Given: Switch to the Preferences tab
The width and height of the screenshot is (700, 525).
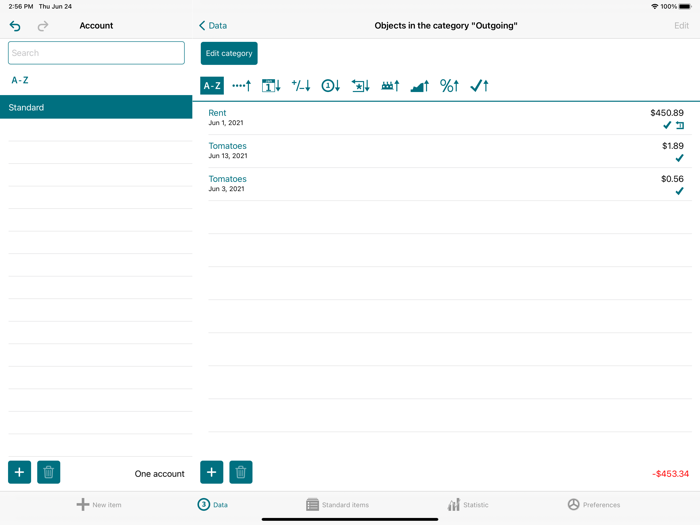Looking at the screenshot, I should click(594, 504).
